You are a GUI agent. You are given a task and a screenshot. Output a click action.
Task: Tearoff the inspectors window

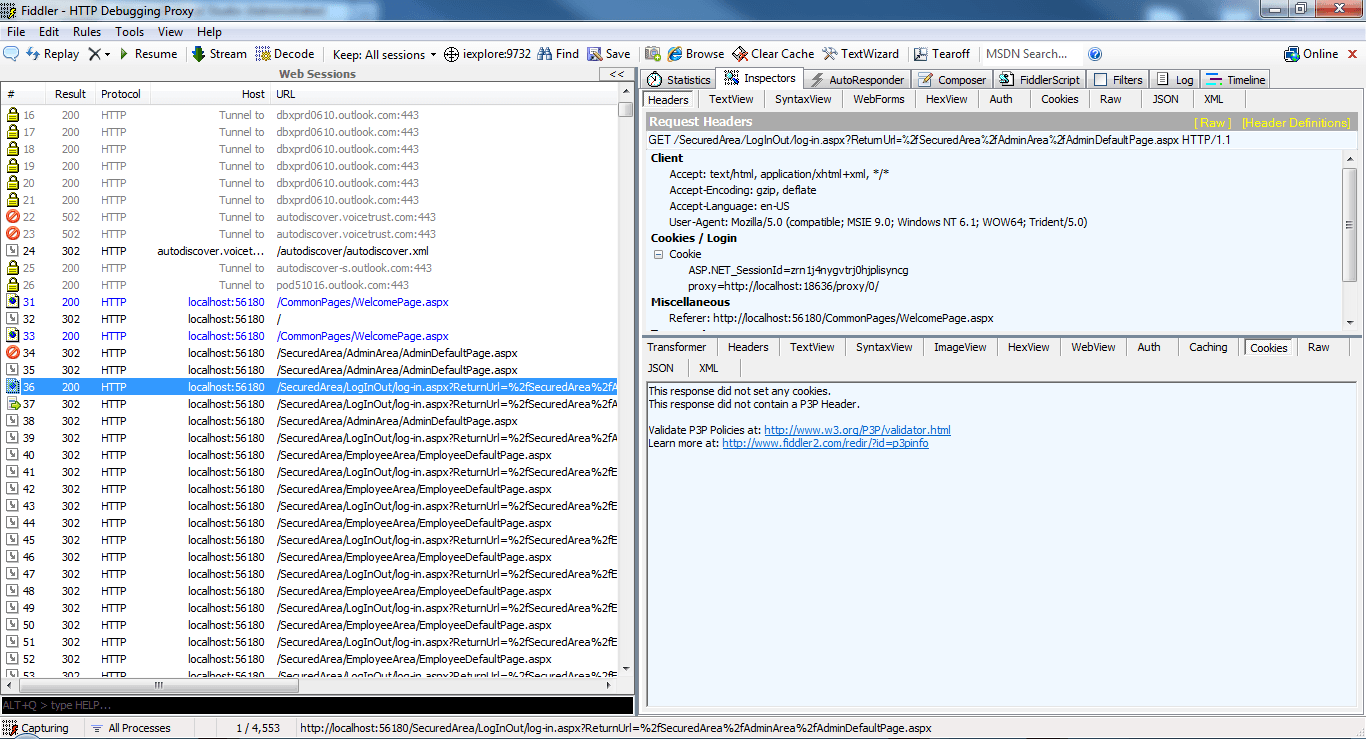tap(940, 54)
